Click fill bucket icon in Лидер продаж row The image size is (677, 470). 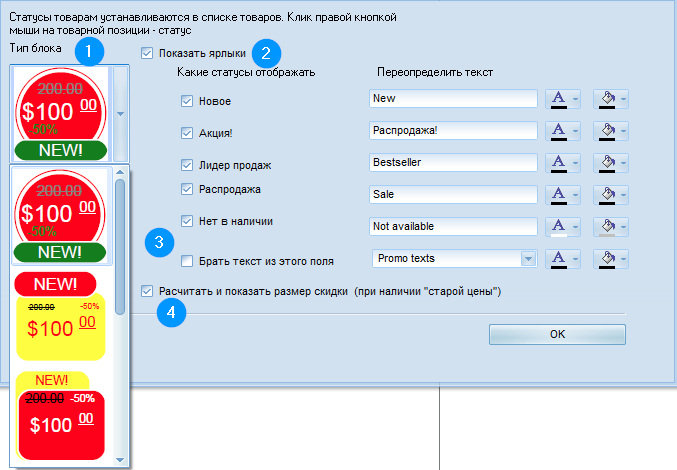point(607,163)
